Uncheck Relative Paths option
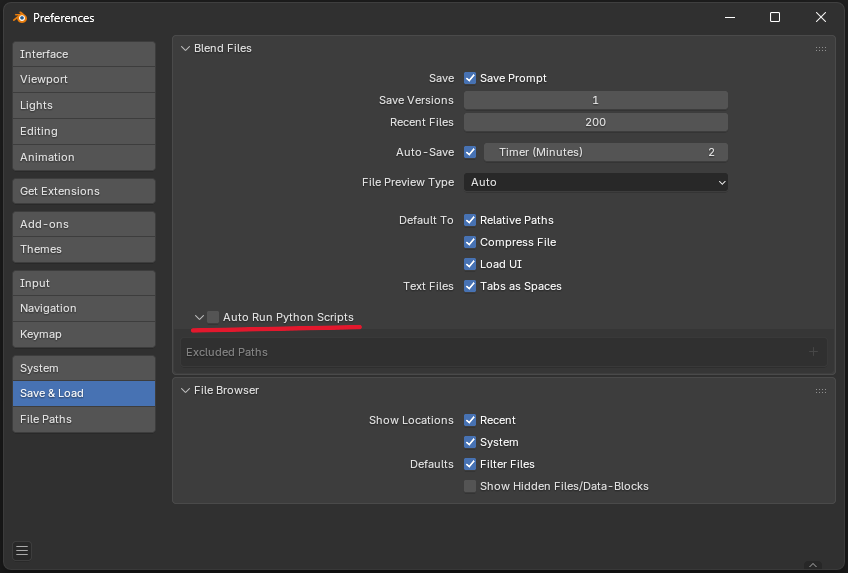The width and height of the screenshot is (848, 573). [470, 221]
